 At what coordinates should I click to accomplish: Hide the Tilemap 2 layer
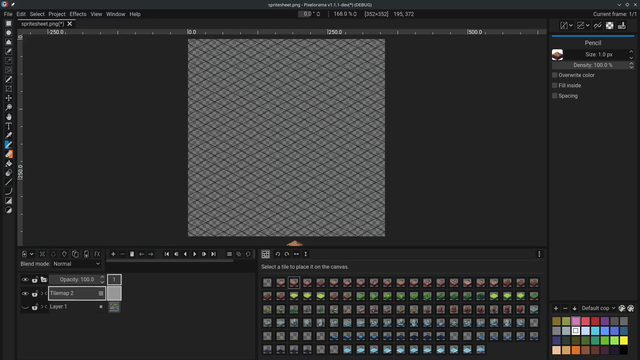[25, 293]
